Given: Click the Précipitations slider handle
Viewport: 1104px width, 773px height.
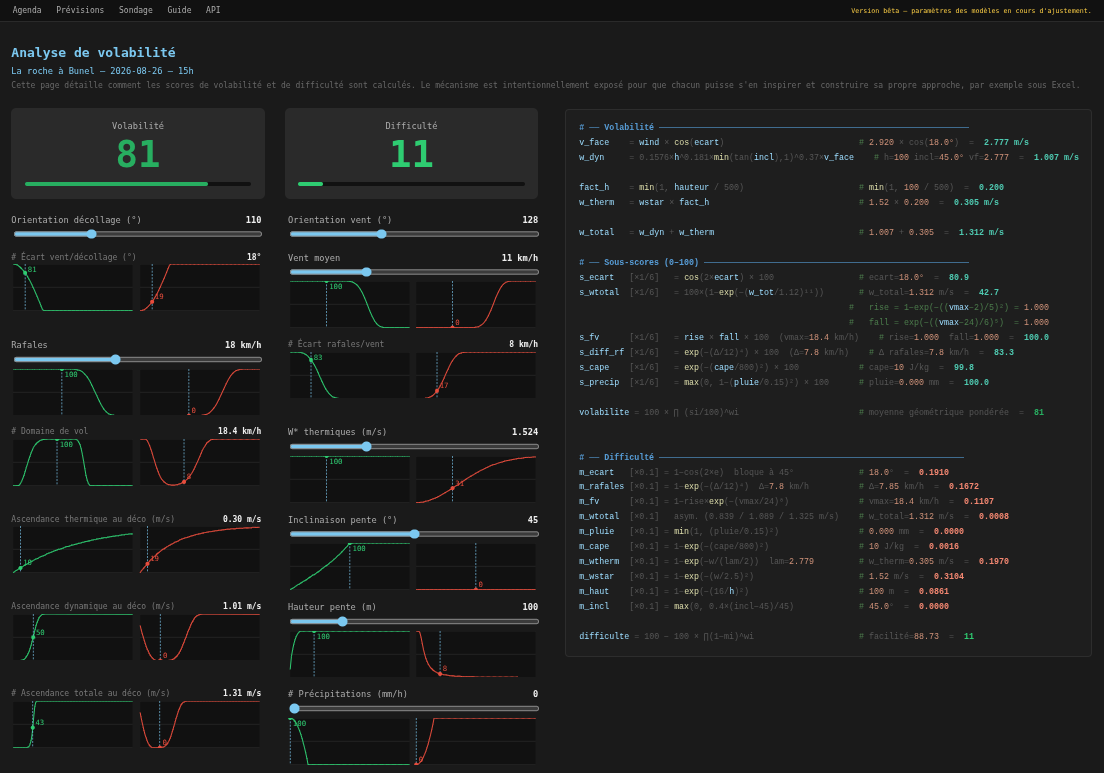Looking at the screenshot, I should (x=294, y=708).
